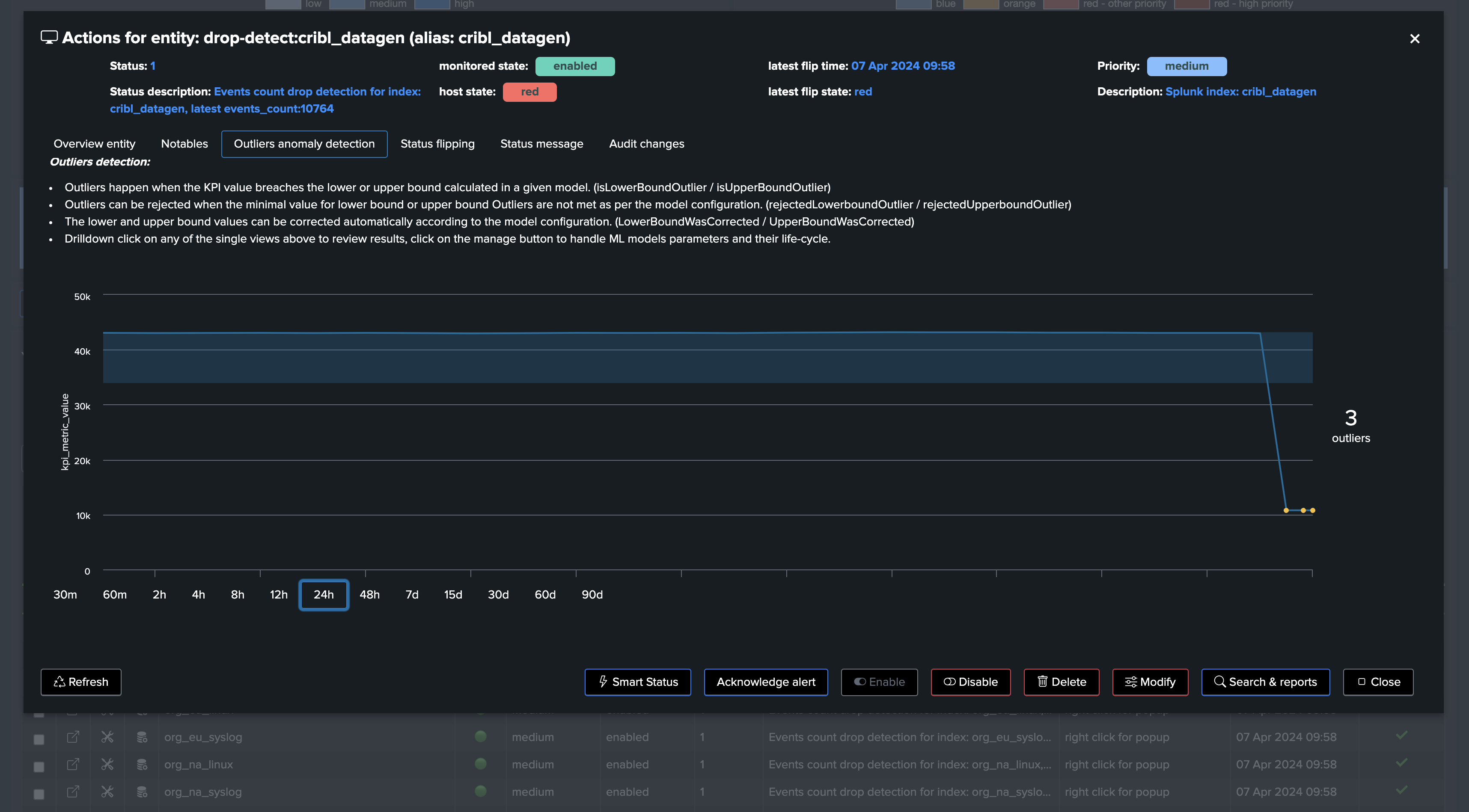Close the entity actions dialog with X

pyautogui.click(x=1414, y=39)
